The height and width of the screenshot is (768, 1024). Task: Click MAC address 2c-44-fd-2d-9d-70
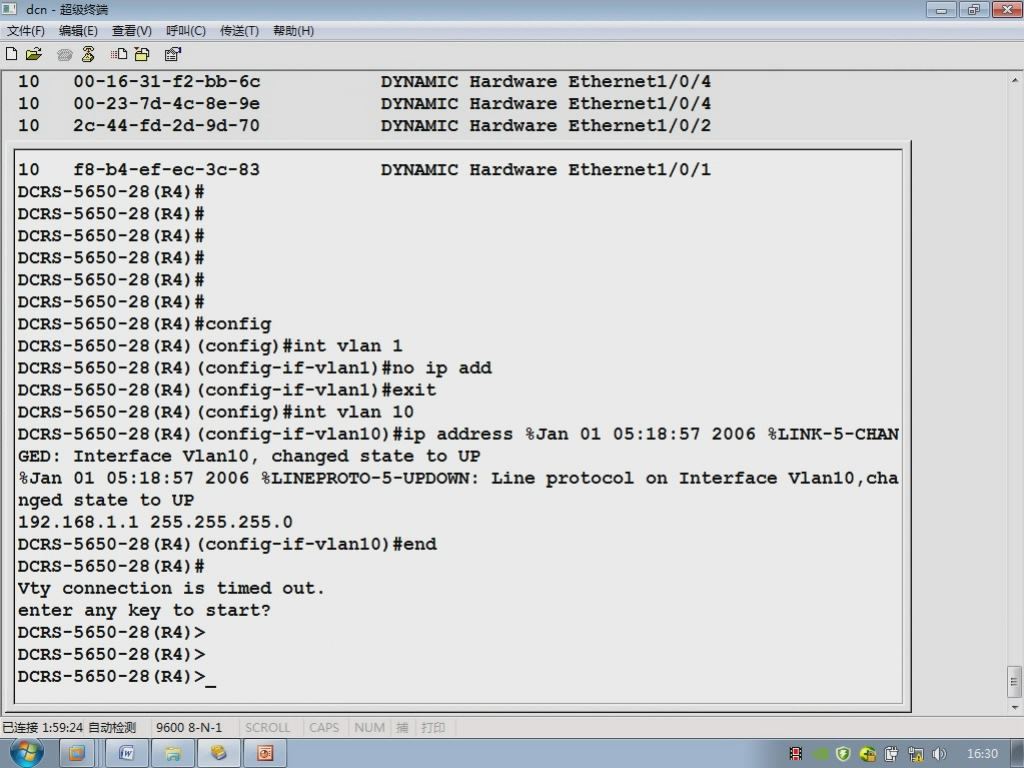click(167, 125)
